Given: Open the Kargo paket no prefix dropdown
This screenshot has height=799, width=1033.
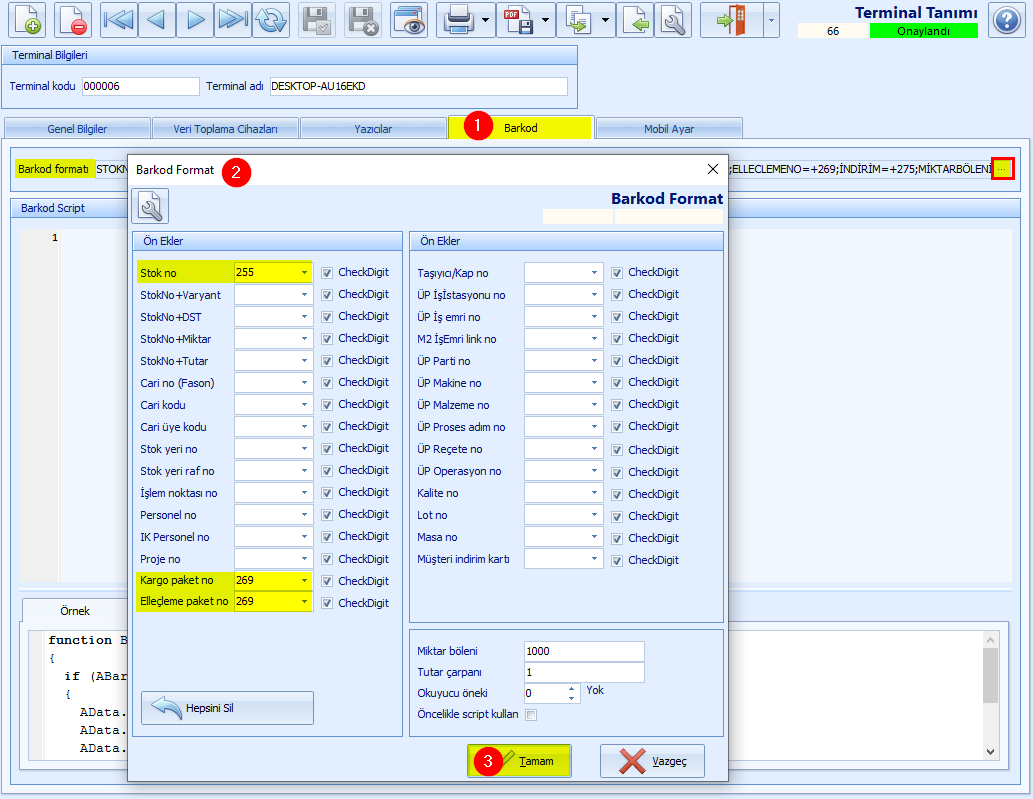Looking at the screenshot, I should [x=304, y=580].
